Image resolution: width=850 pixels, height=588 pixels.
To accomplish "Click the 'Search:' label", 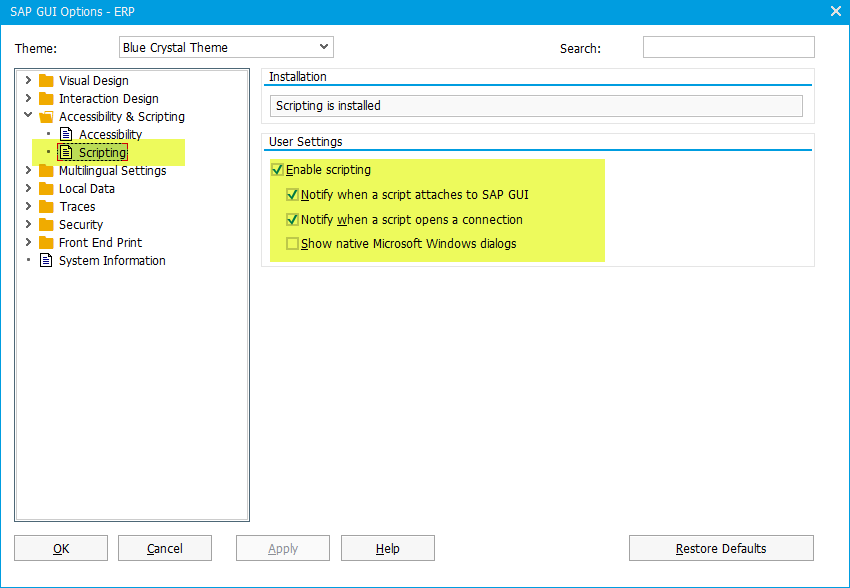I will (580, 49).
